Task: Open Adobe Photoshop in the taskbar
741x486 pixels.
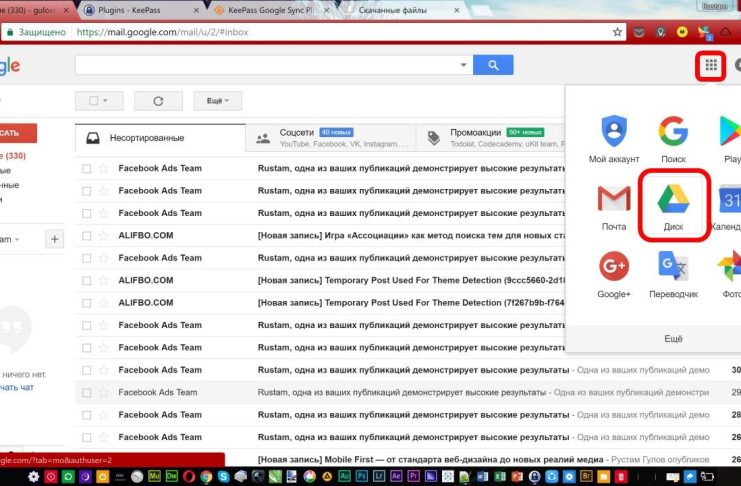Action: [x=362, y=476]
